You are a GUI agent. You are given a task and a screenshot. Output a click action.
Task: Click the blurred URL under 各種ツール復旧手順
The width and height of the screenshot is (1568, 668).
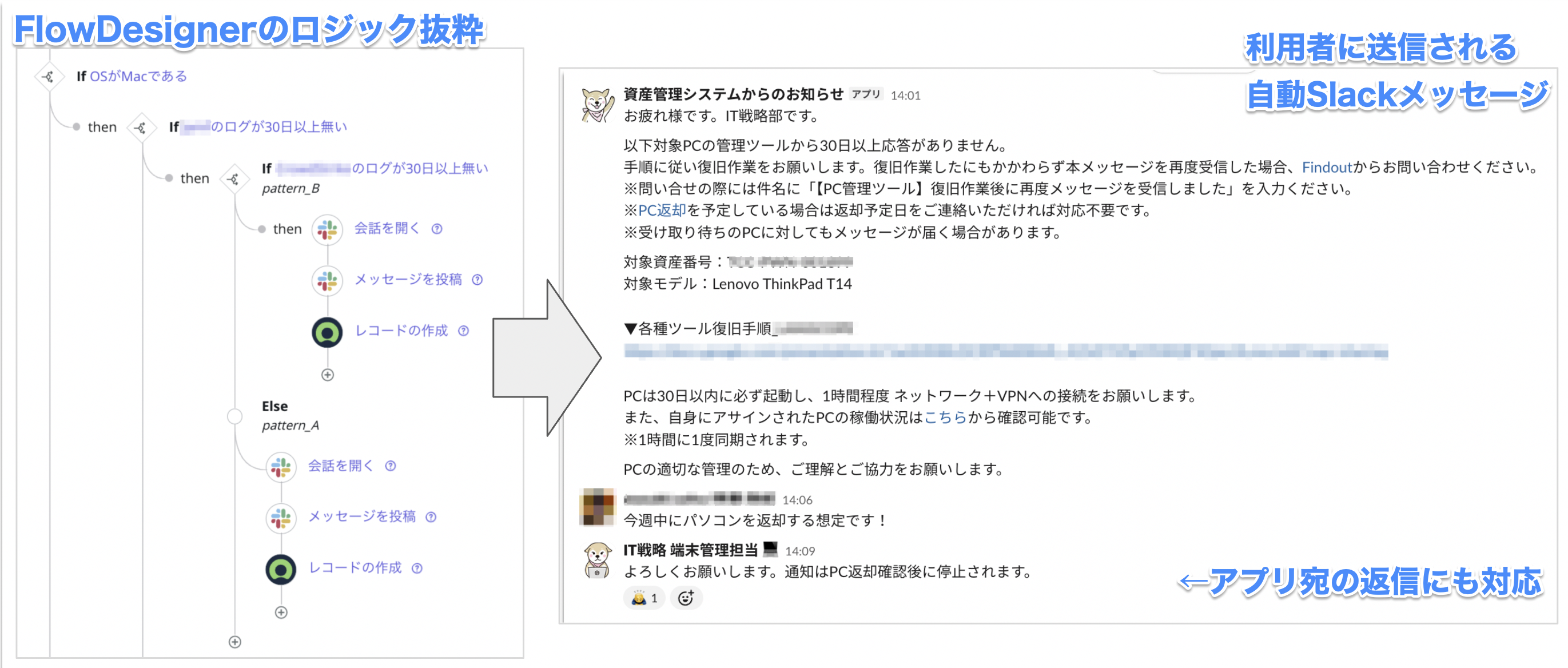click(x=1005, y=352)
